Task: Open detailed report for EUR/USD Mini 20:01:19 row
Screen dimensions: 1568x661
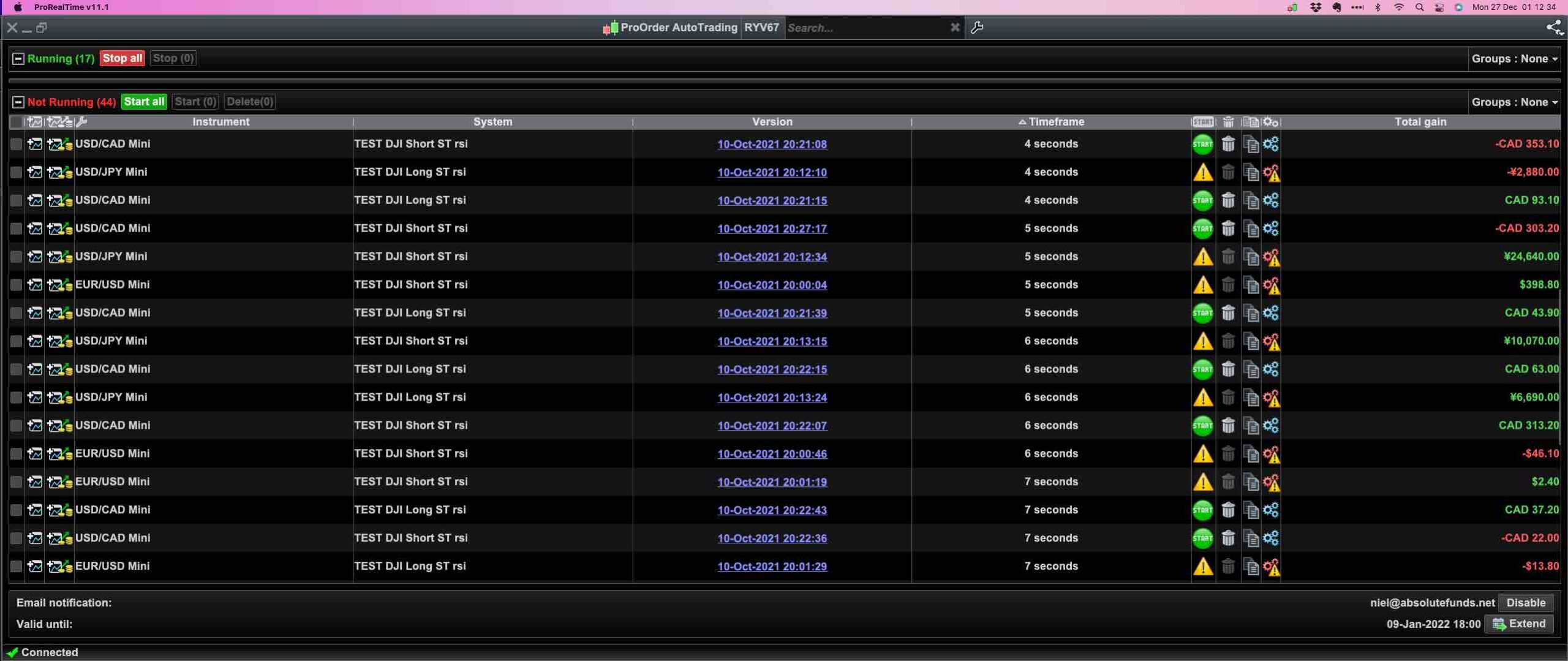Action: [59, 482]
